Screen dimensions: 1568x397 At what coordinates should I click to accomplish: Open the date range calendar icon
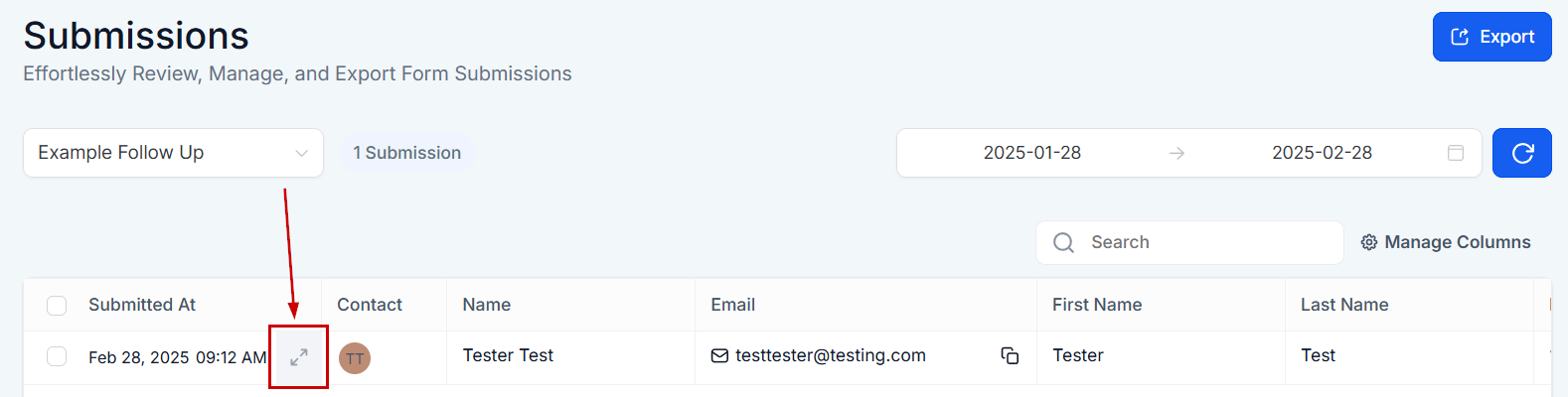click(1456, 153)
